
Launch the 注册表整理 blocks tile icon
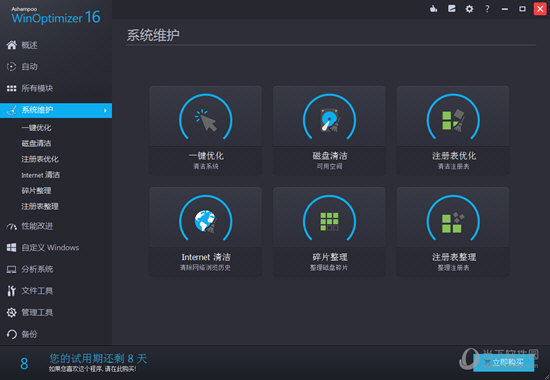tap(453, 222)
